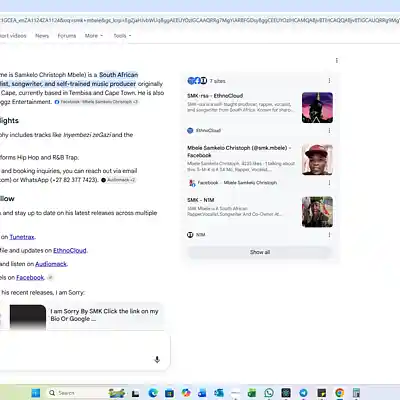Expand the Tools dropdown
The image size is (400, 400).
click(x=122, y=36)
